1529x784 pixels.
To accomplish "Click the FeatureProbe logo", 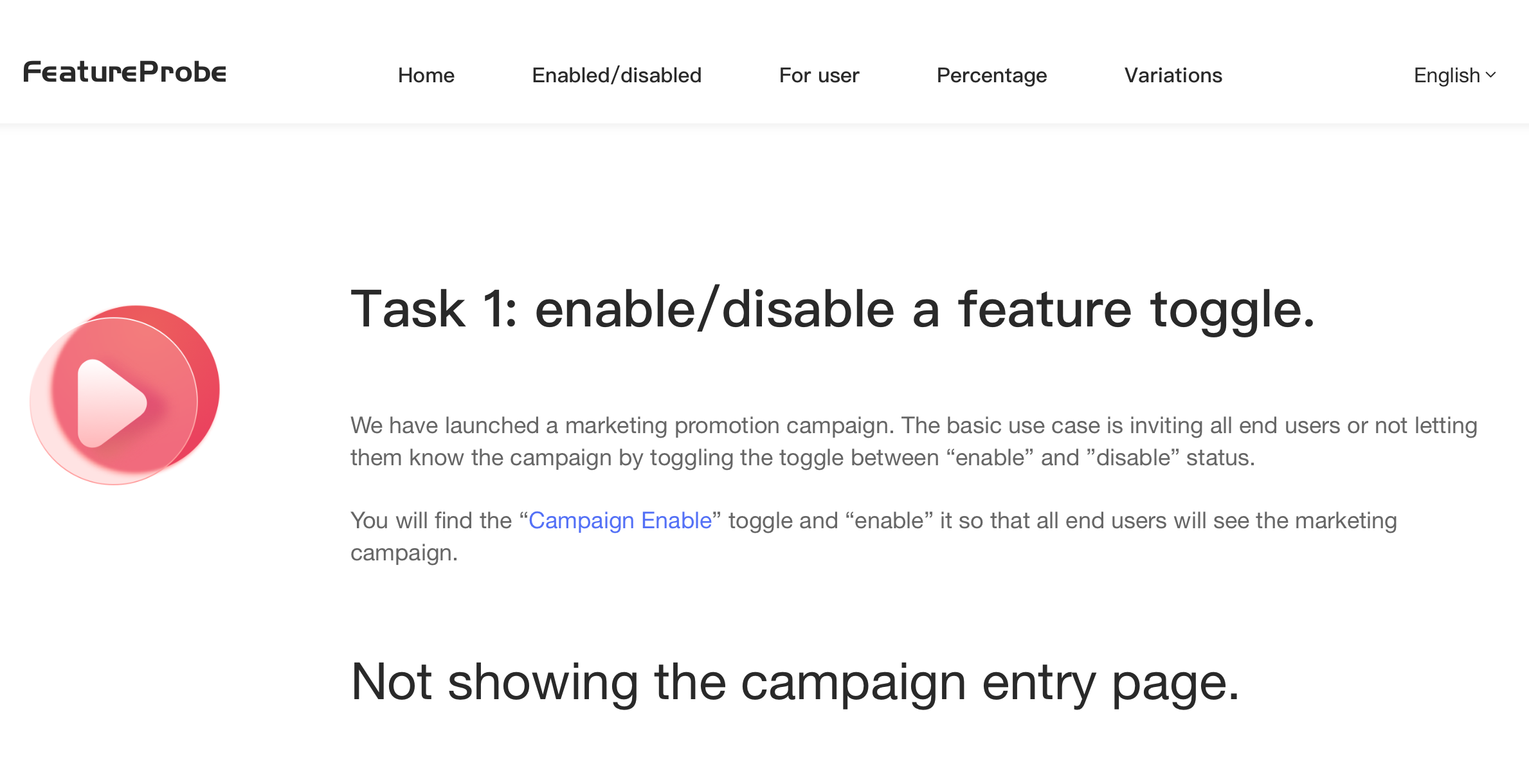I will [x=125, y=73].
